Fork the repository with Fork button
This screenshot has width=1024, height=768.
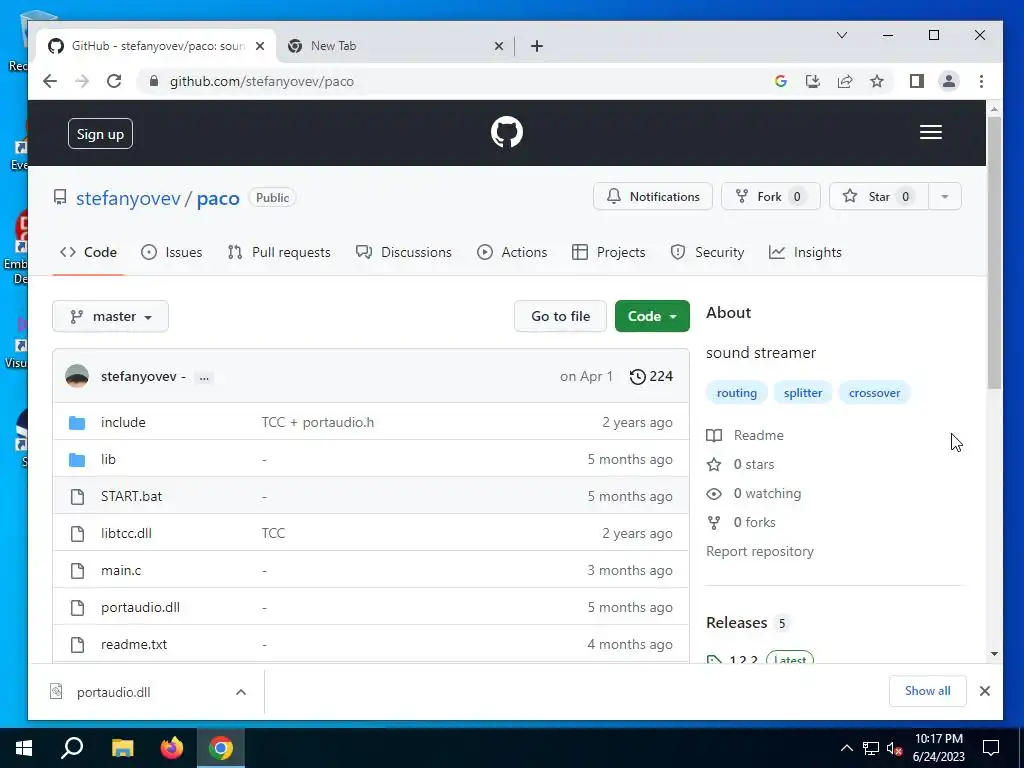(771, 197)
